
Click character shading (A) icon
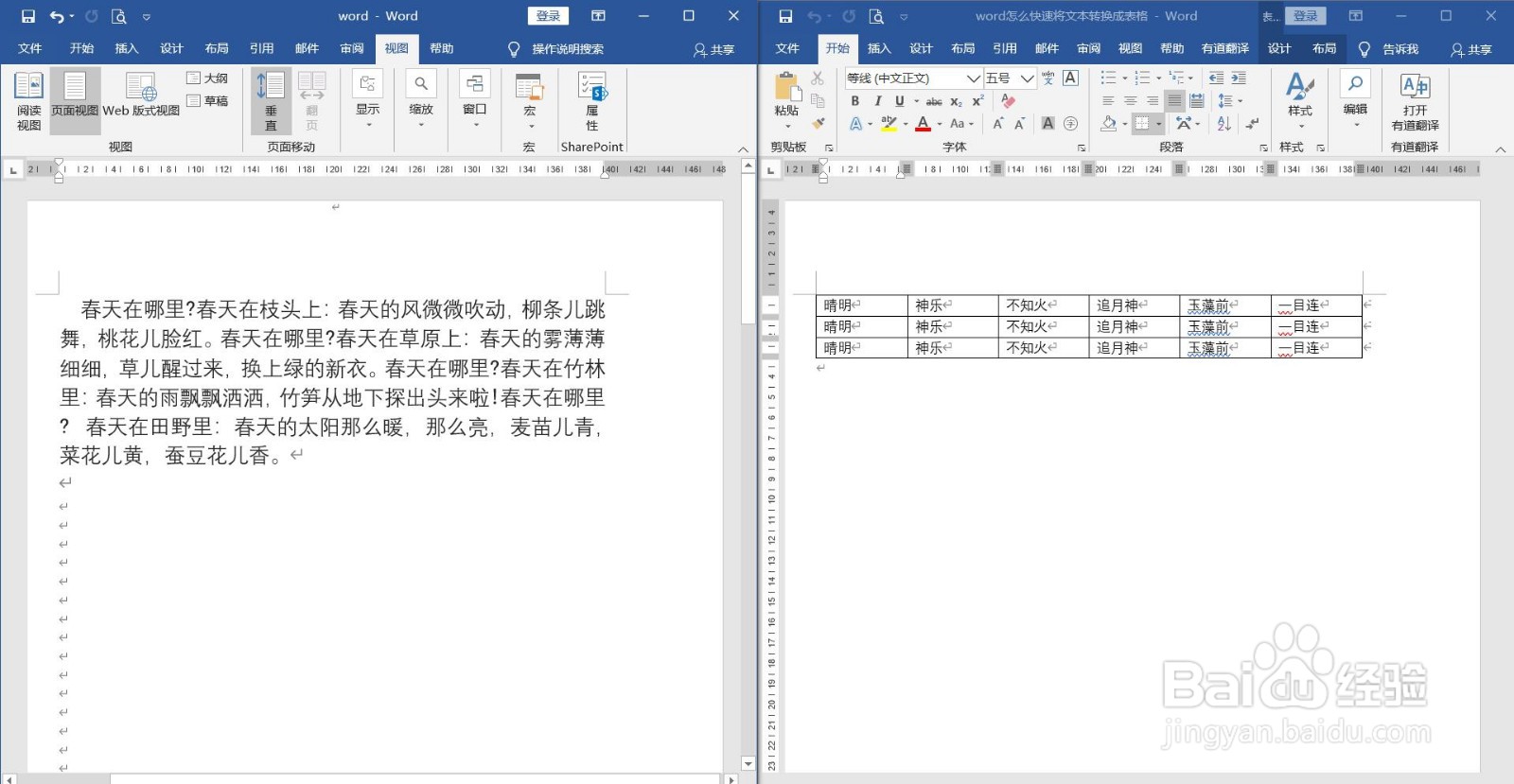coord(1047,124)
